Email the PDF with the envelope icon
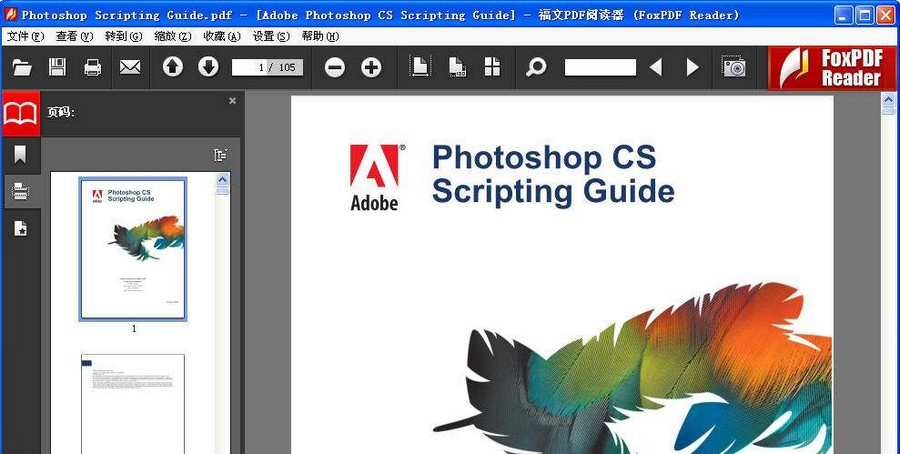Viewport: 900px width, 454px height. [130, 67]
